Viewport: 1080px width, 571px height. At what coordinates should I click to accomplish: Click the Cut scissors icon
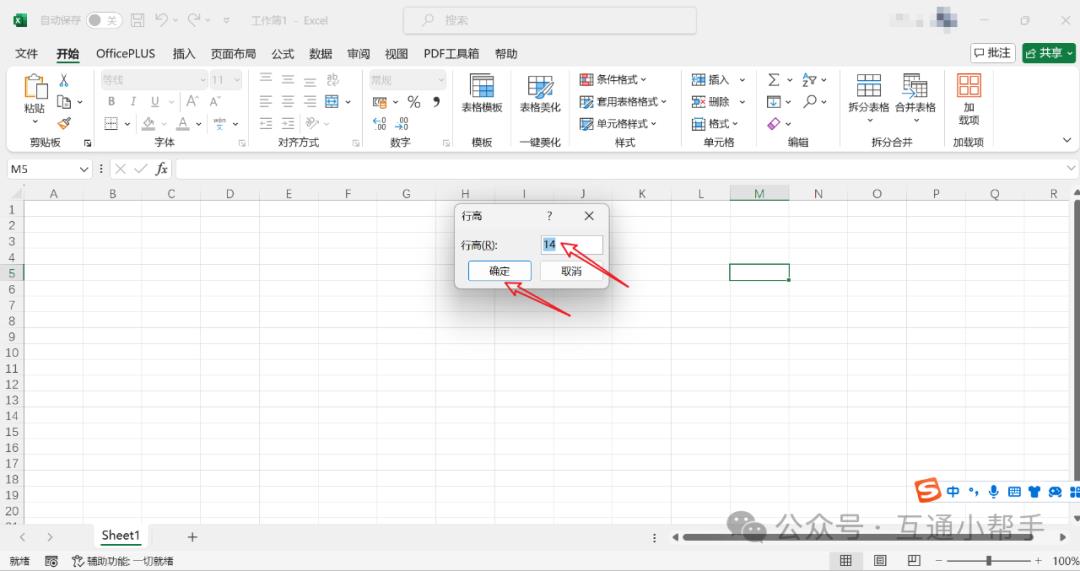[x=64, y=80]
